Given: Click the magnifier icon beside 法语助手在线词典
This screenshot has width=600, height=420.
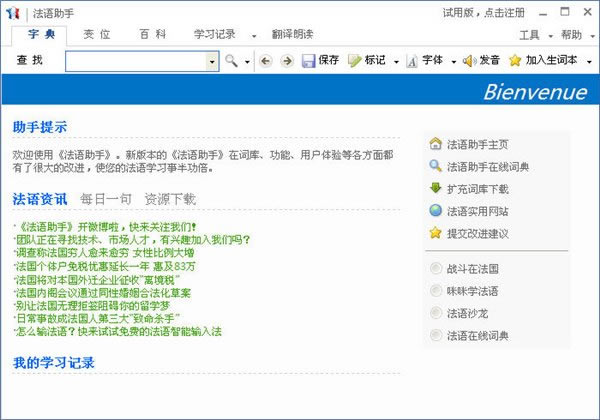Looking at the screenshot, I should [x=435, y=166].
